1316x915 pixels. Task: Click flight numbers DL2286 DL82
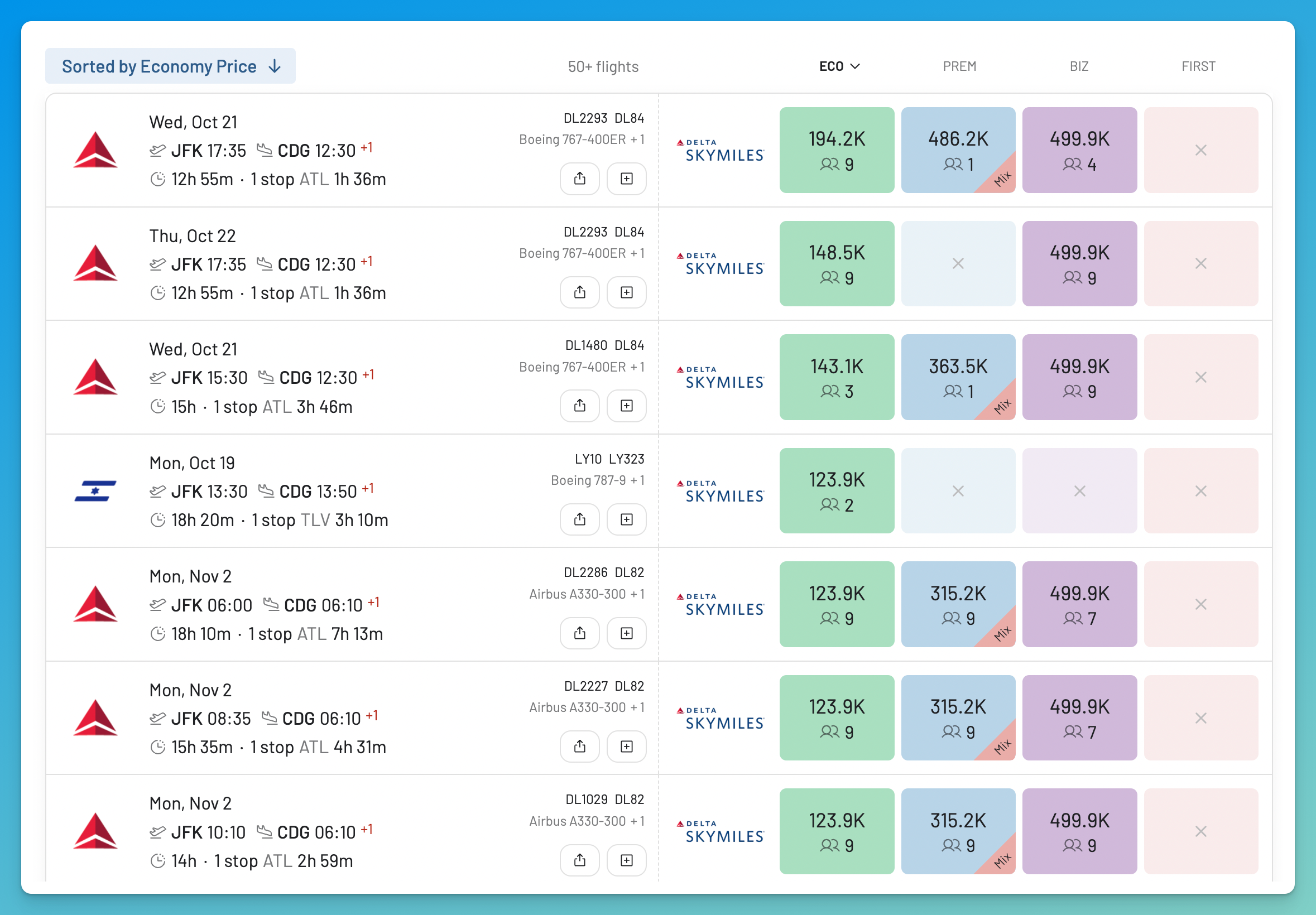604,572
